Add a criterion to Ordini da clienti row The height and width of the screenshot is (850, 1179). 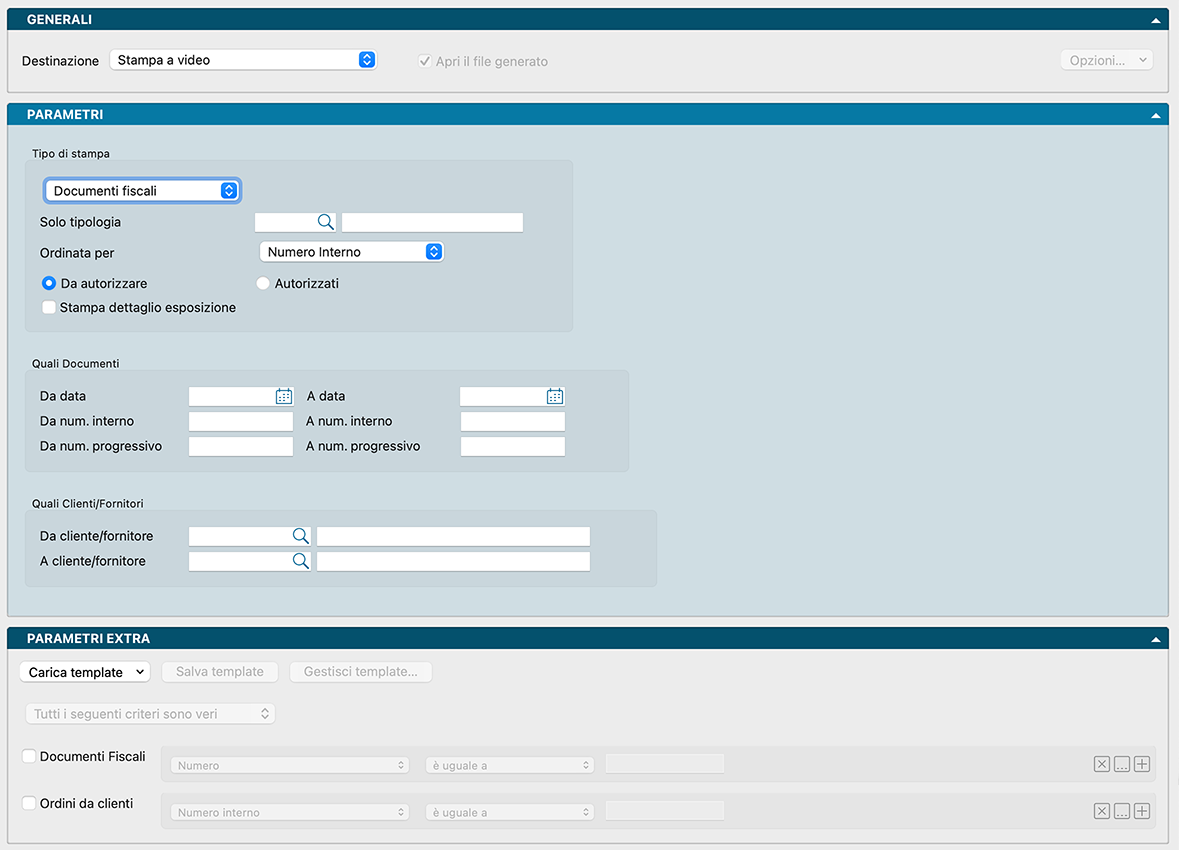tap(1142, 811)
